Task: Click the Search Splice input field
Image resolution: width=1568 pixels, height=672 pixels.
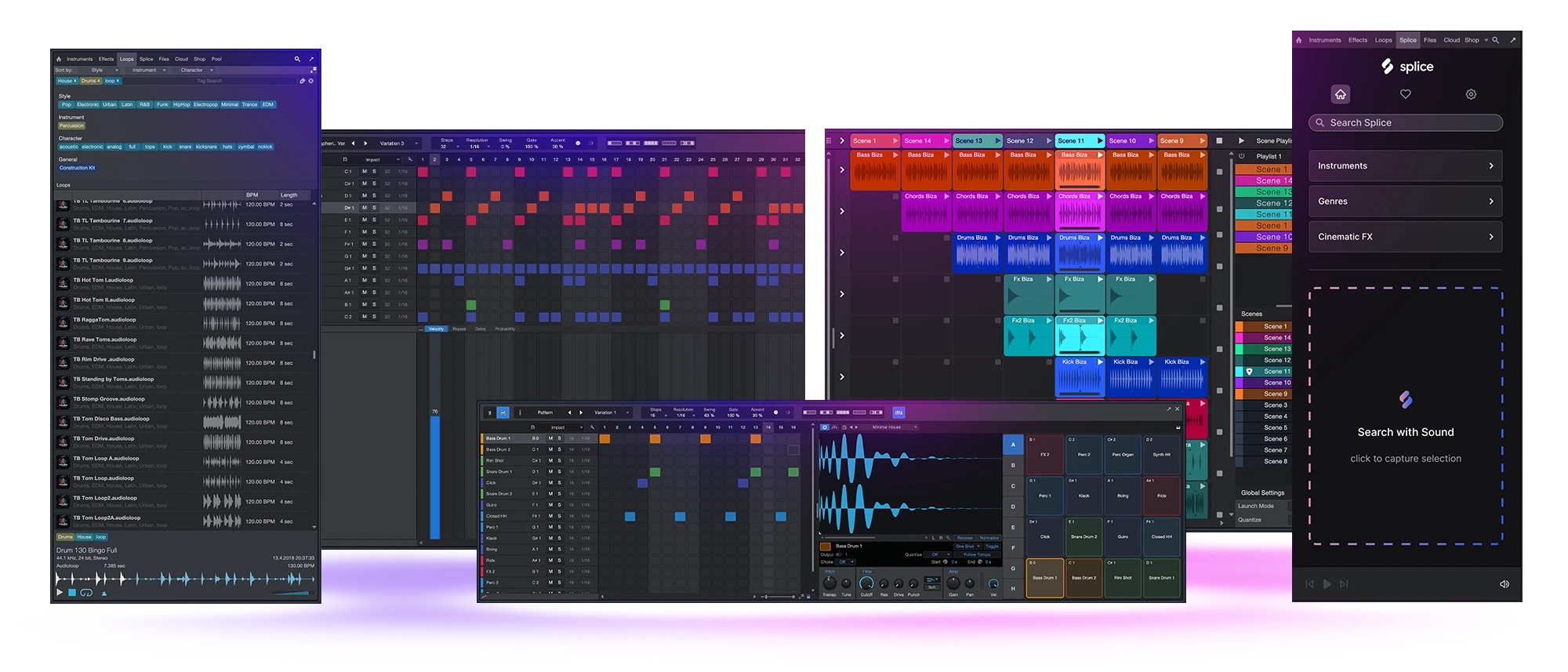Action: click(1405, 123)
